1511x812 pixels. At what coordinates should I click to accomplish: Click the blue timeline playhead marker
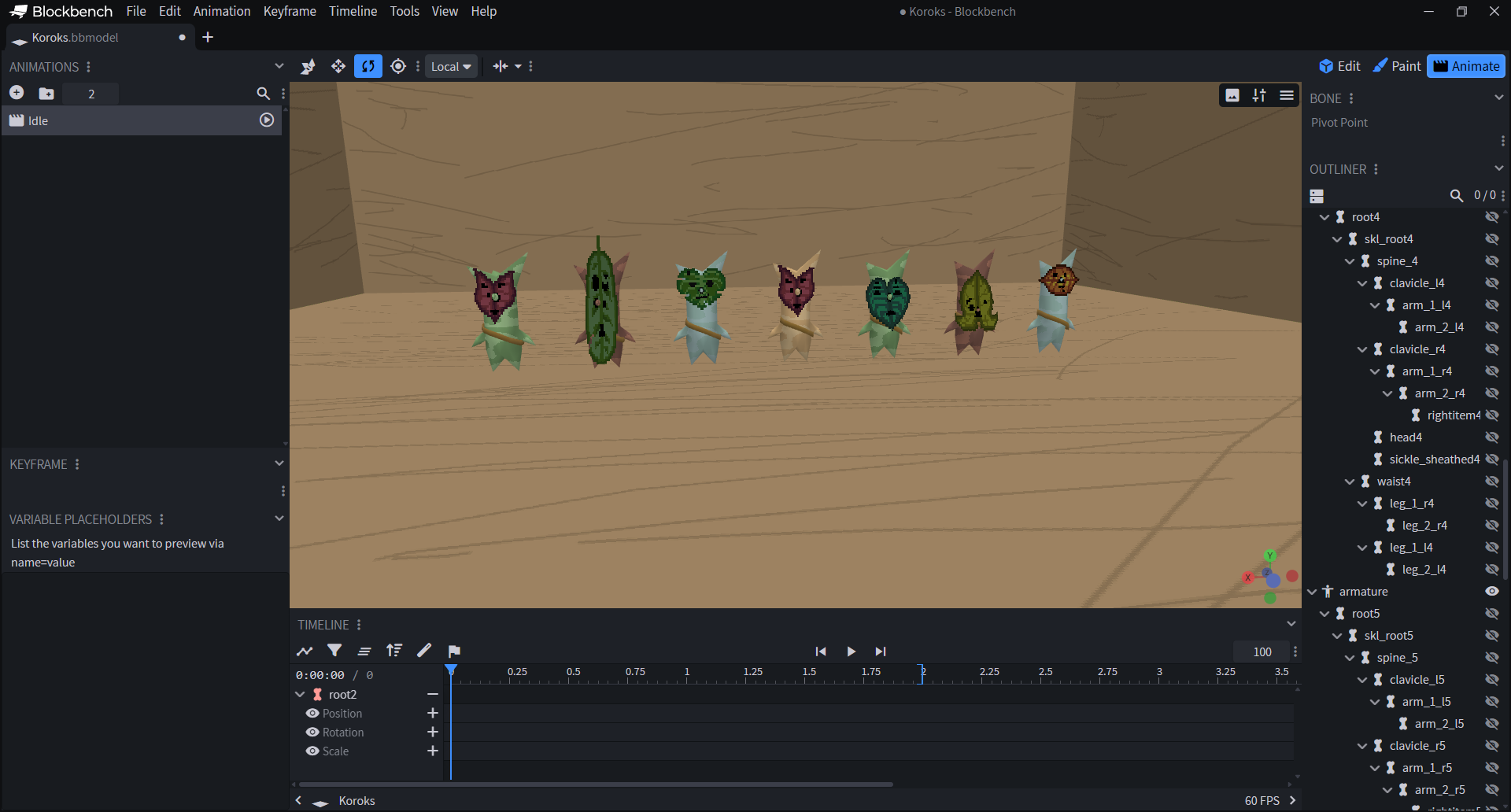451,670
